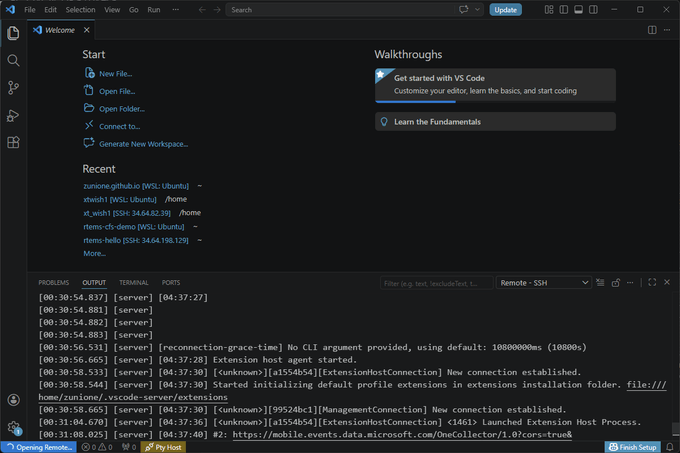The image size is (680, 453).
Task: Open Run and Debug view
Action: [x=13, y=115]
